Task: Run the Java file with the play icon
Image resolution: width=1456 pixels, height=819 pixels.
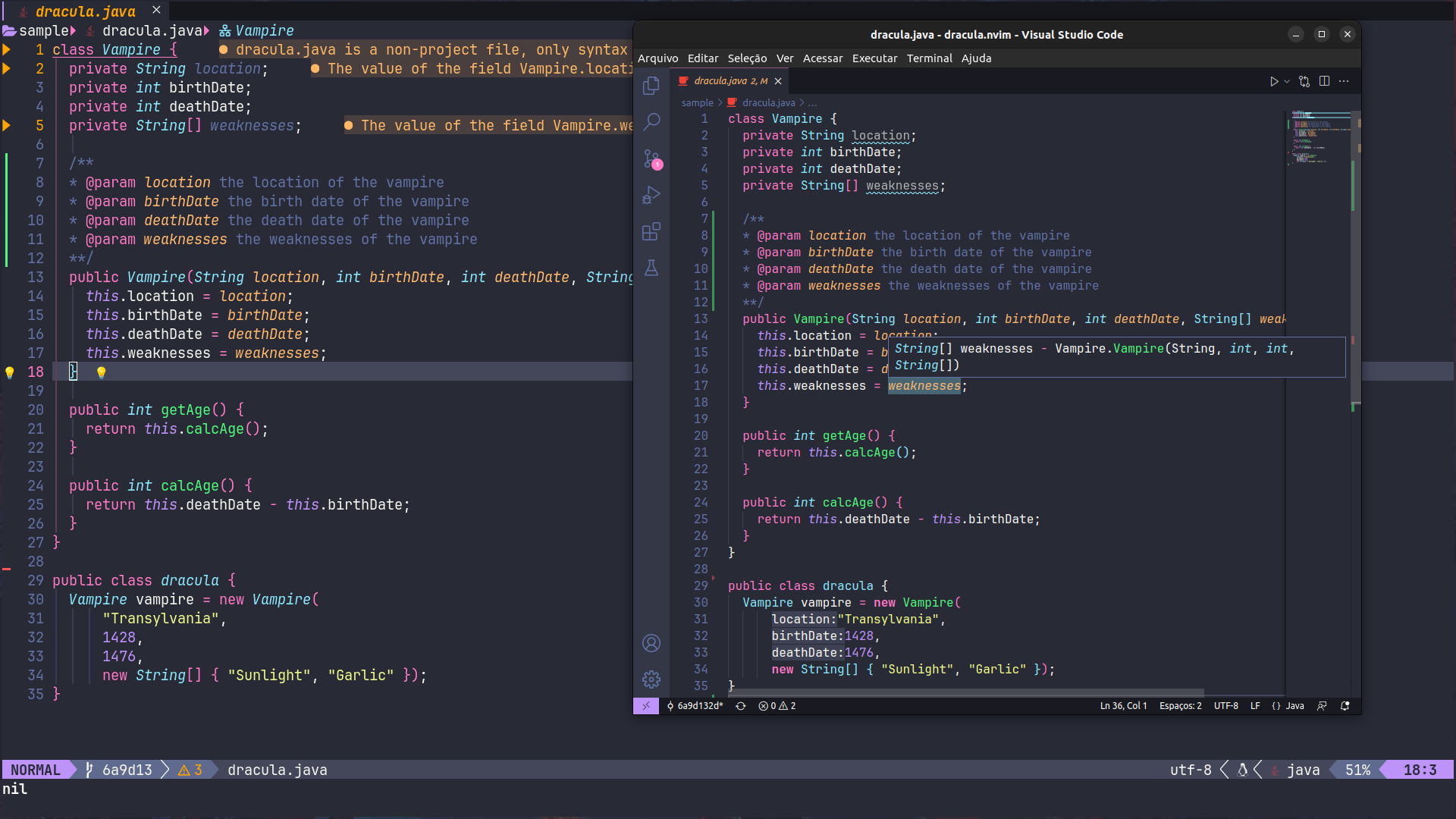Action: (x=1274, y=81)
